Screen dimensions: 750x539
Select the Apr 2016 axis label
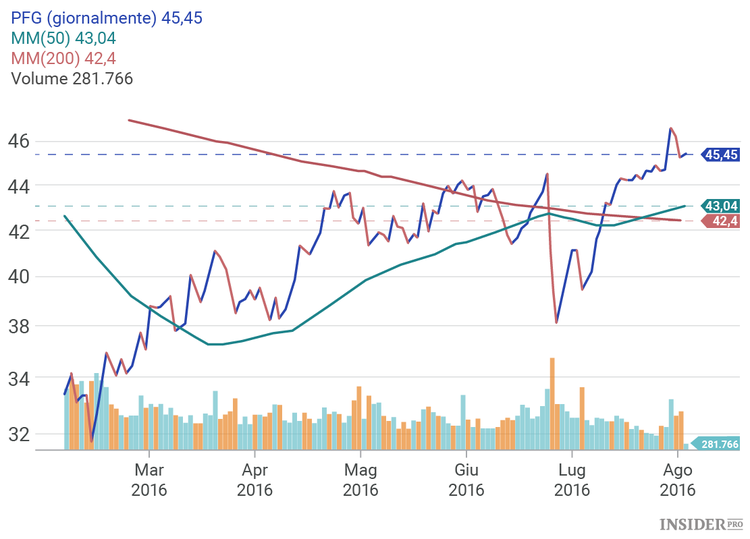pyautogui.click(x=255, y=478)
